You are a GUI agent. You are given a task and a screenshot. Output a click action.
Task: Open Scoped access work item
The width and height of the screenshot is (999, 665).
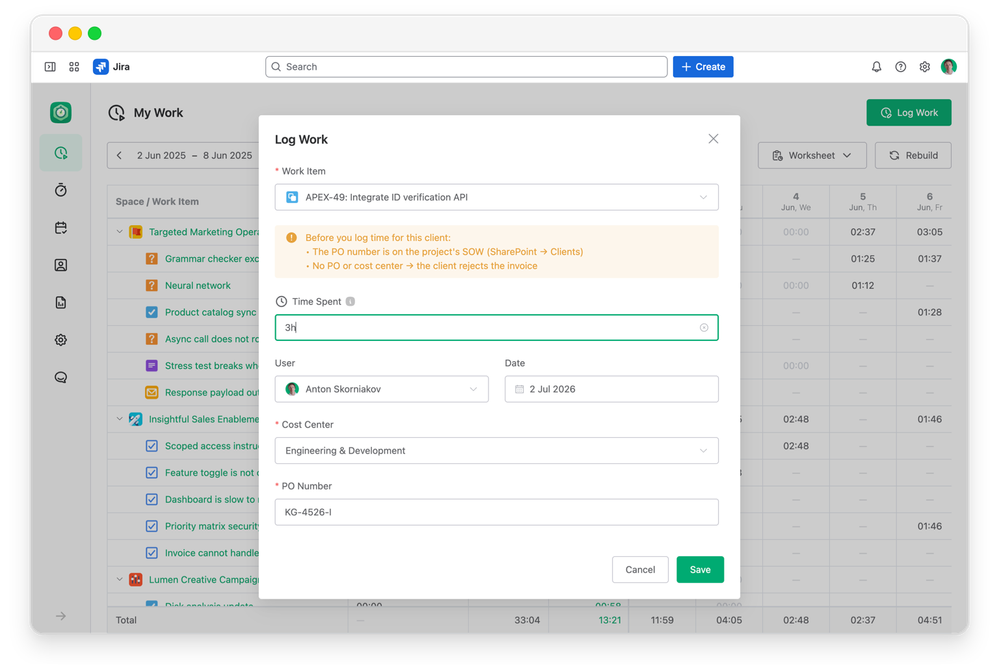212,446
